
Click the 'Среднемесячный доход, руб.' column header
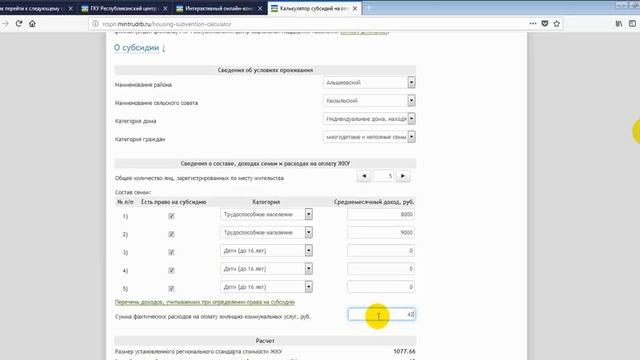pyautogui.click(x=374, y=202)
